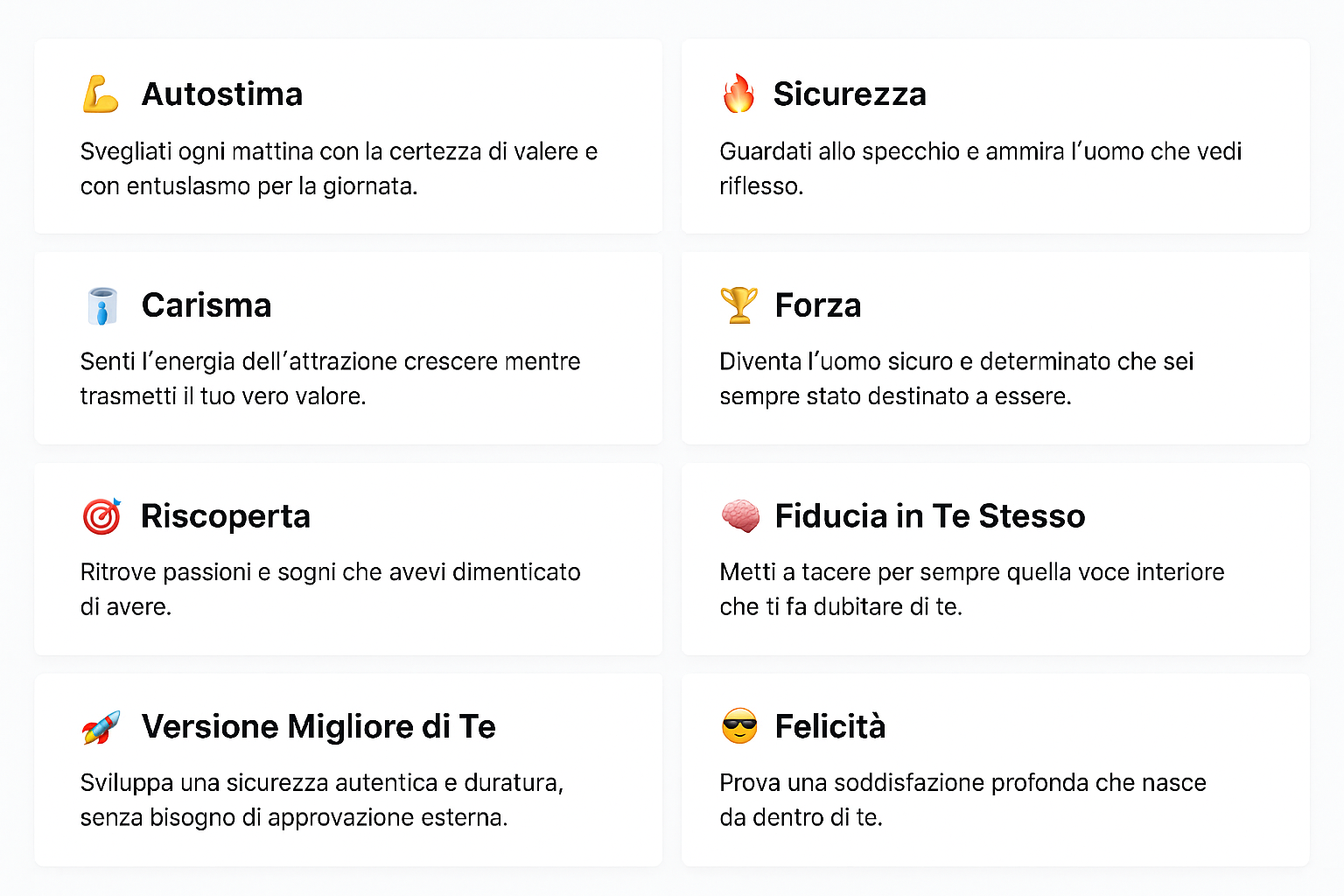Viewport: 1344px width, 896px height.
Task: Click the trophy icon beside Forza
Action: click(x=738, y=305)
